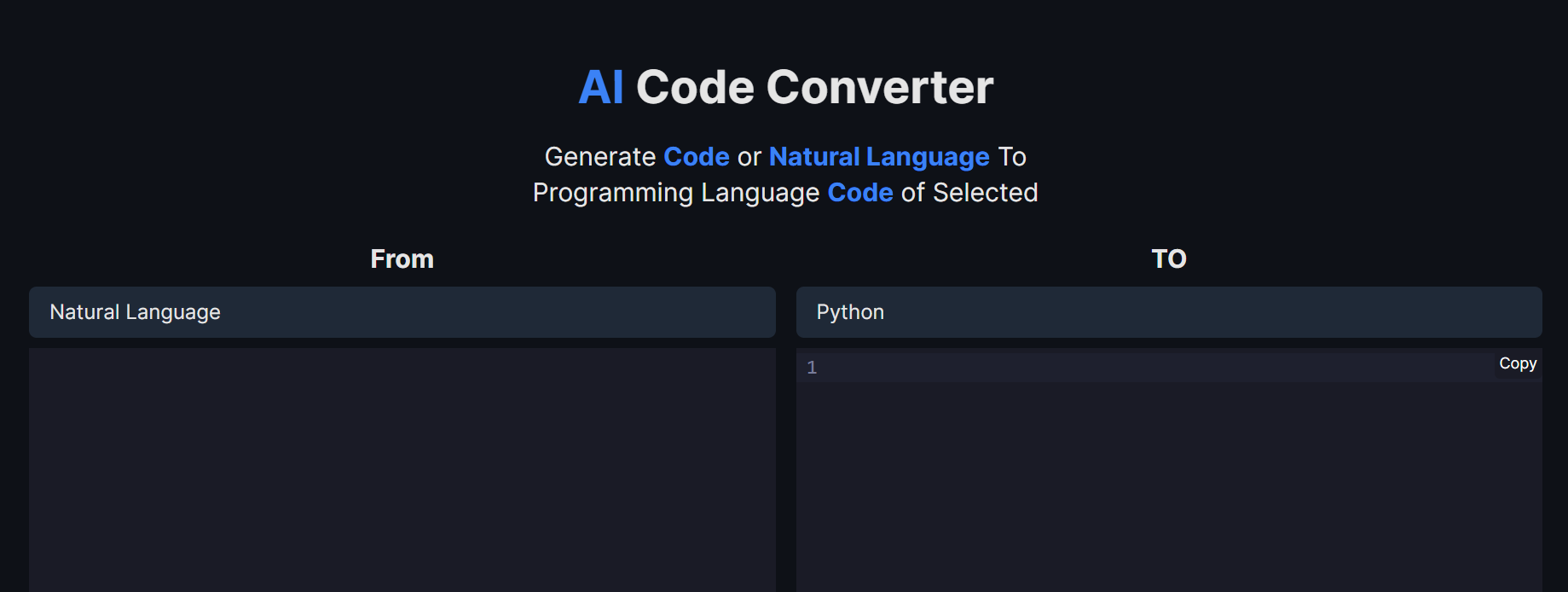Viewport: 1568px width, 592px height.
Task: Click line number 1 in code editor
Action: pos(812,368)
